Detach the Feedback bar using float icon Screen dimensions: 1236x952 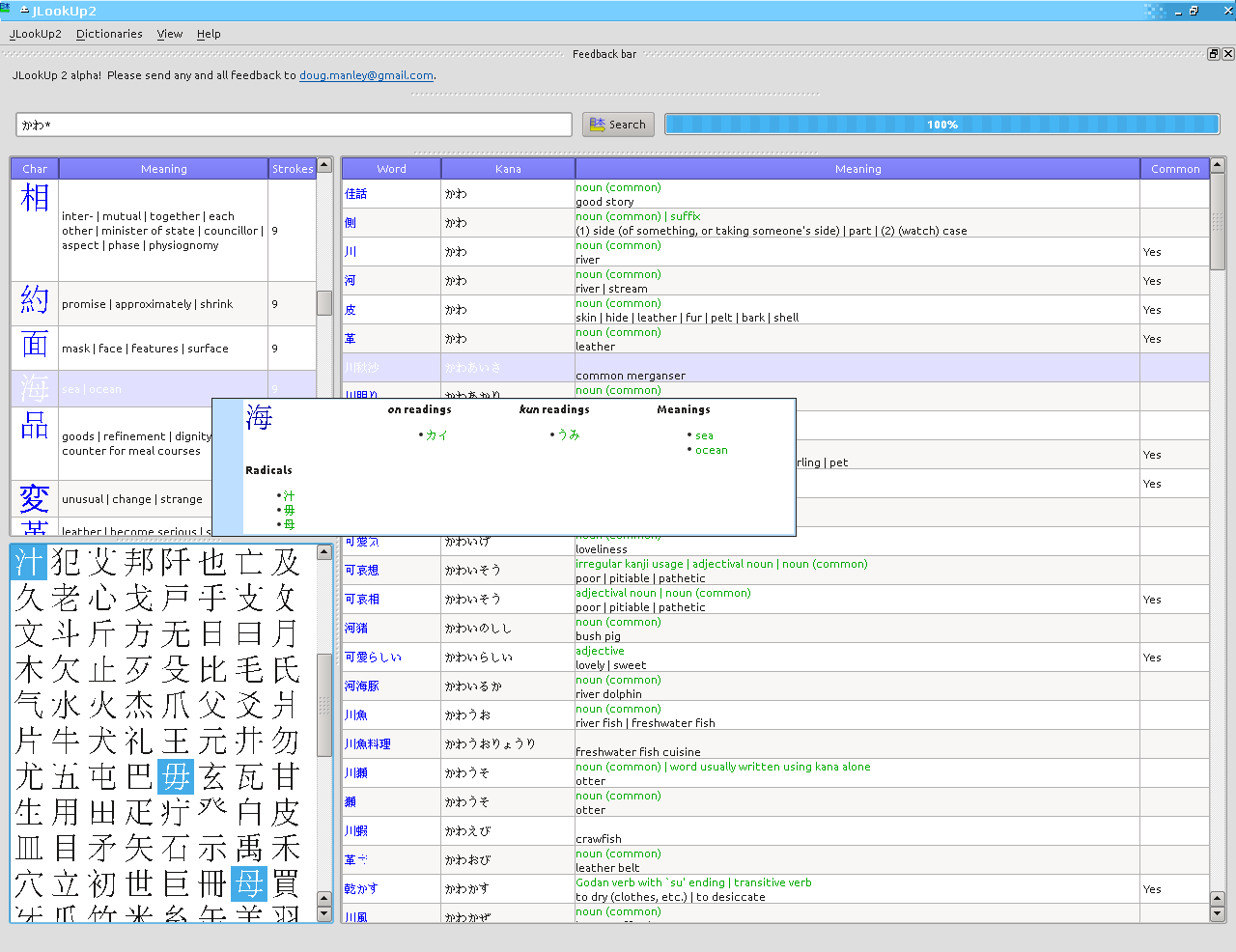tap(1214, 54)
